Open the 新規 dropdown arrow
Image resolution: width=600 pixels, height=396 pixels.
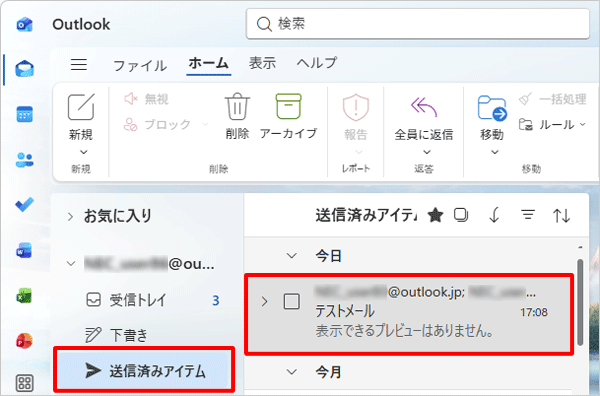click(x=83, y=152)
